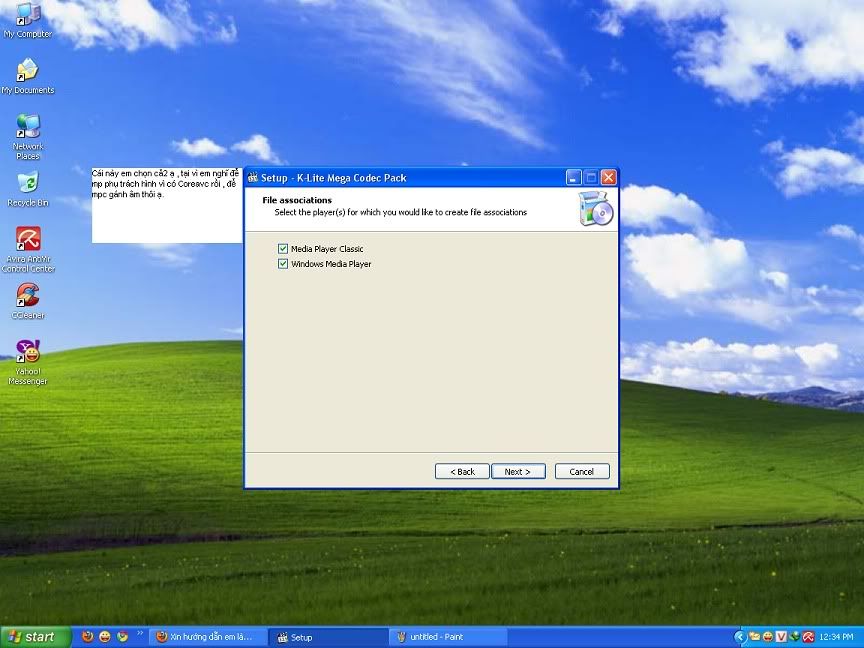Minimize the Setup window
Screen dimensions: 864x648
573,177
